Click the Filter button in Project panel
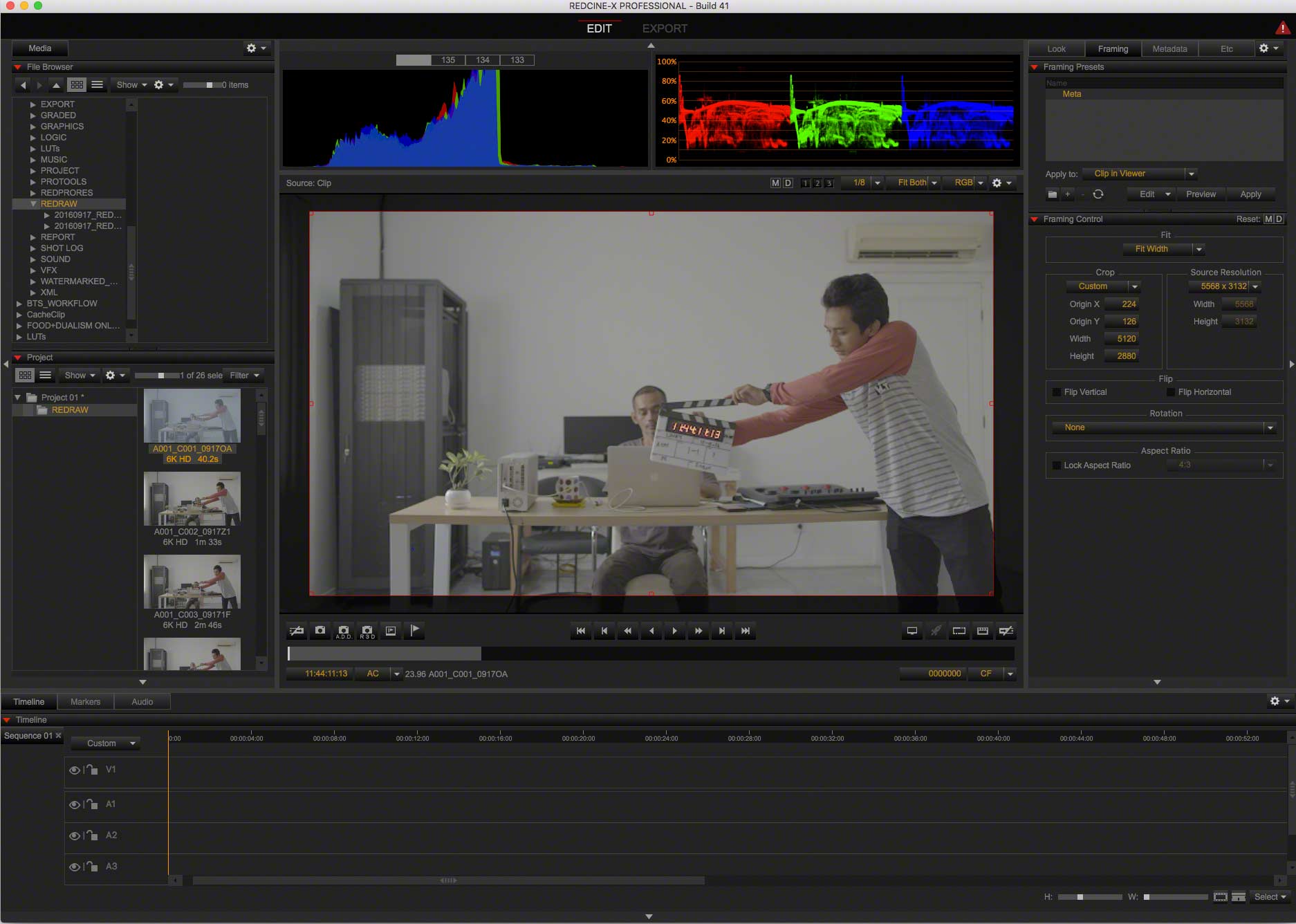 [245, 376]
